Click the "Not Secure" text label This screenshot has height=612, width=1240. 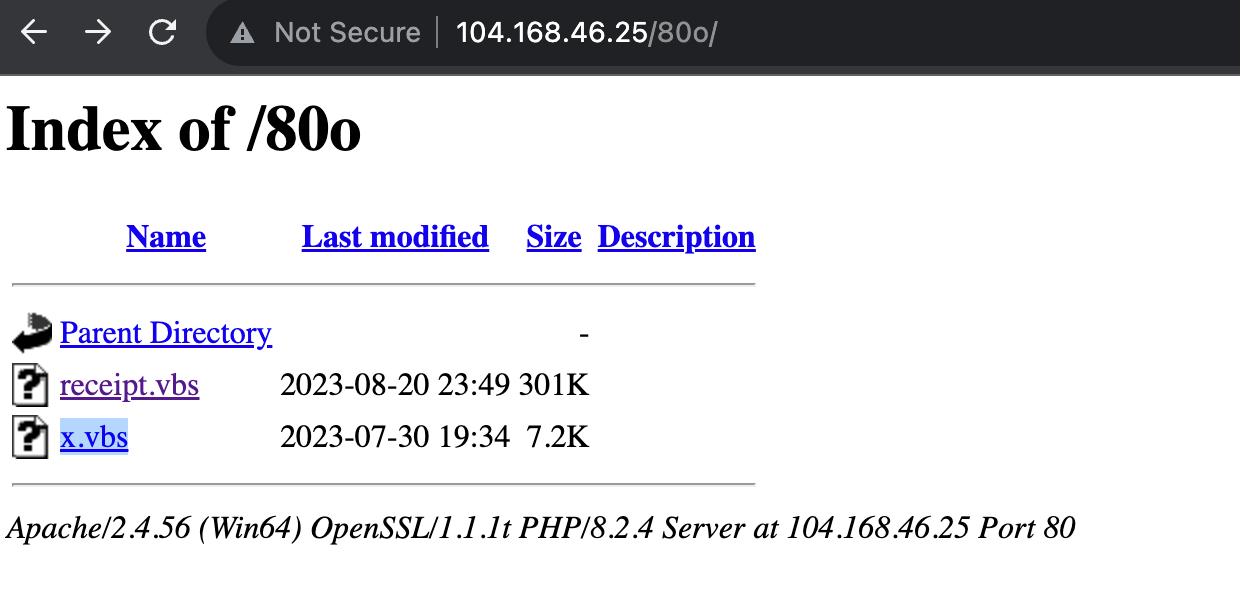(x=347, y=33)
